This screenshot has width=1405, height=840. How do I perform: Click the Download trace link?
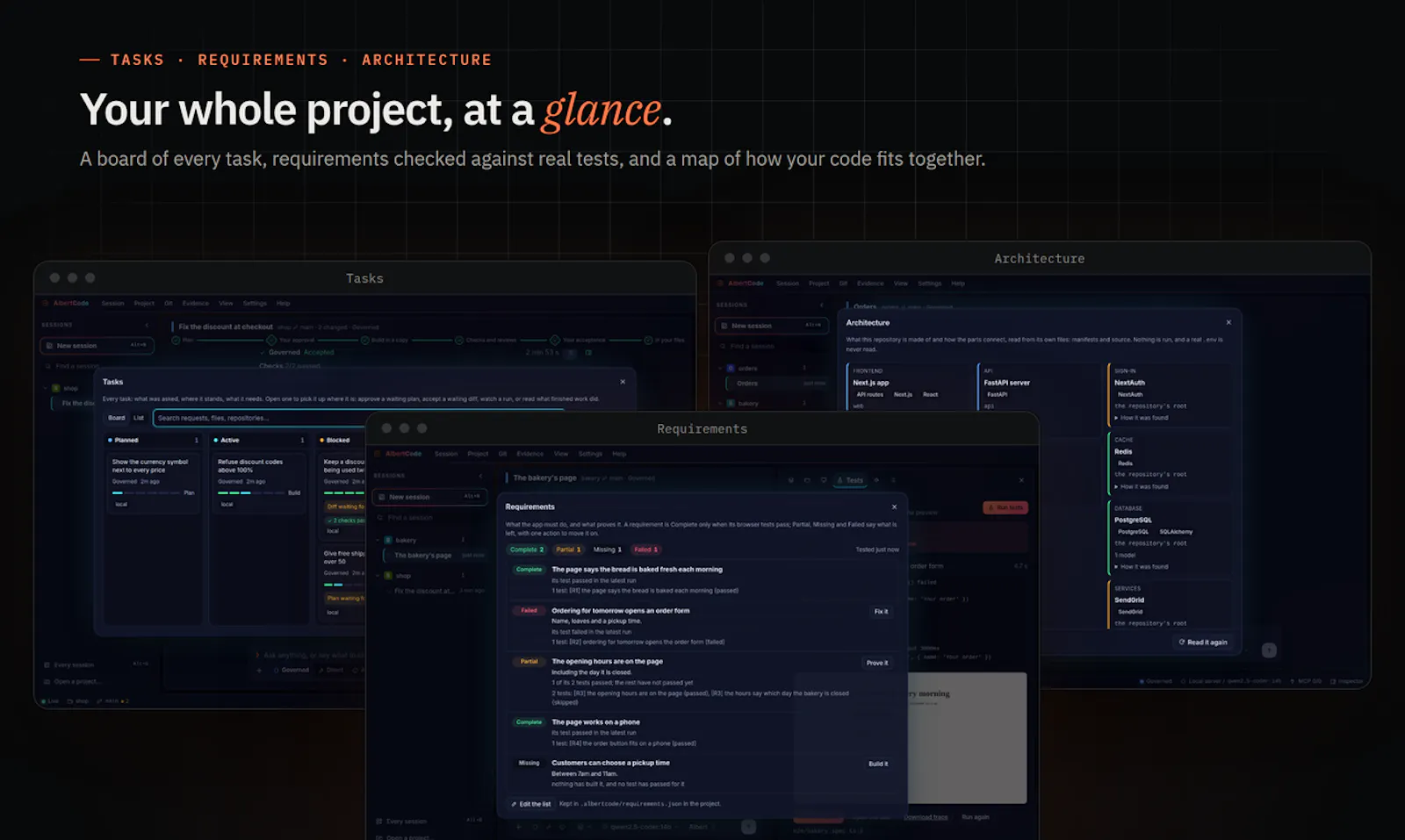[926, 817]
